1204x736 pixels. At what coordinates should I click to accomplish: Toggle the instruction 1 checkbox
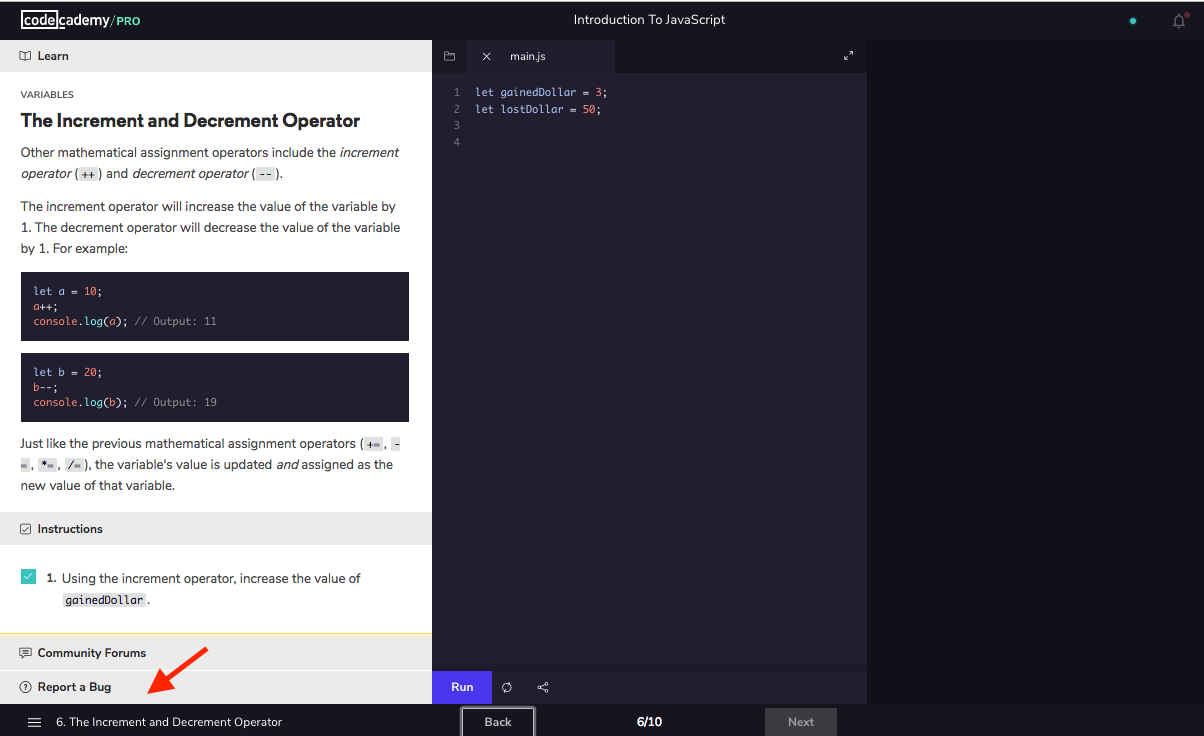29,577
